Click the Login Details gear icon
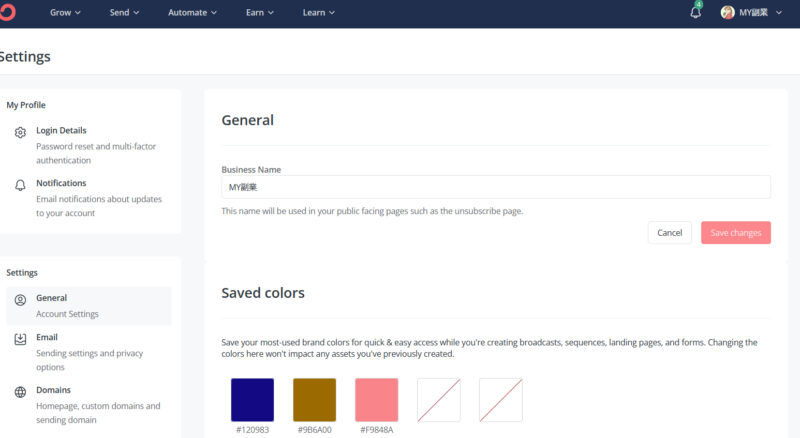The image size is (800, 438). click(x=20, y=132)
